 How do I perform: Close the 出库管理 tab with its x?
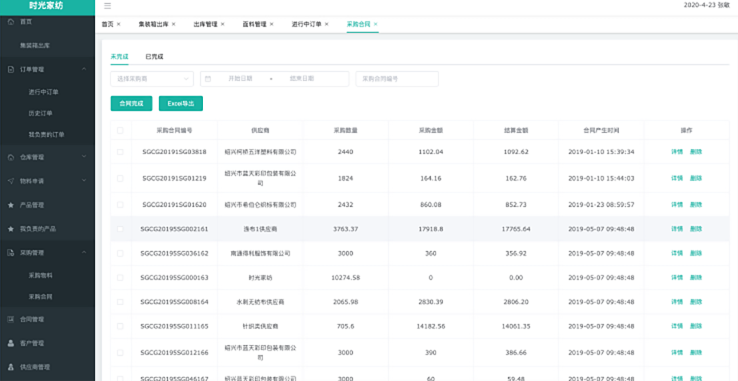pos(223,24)
